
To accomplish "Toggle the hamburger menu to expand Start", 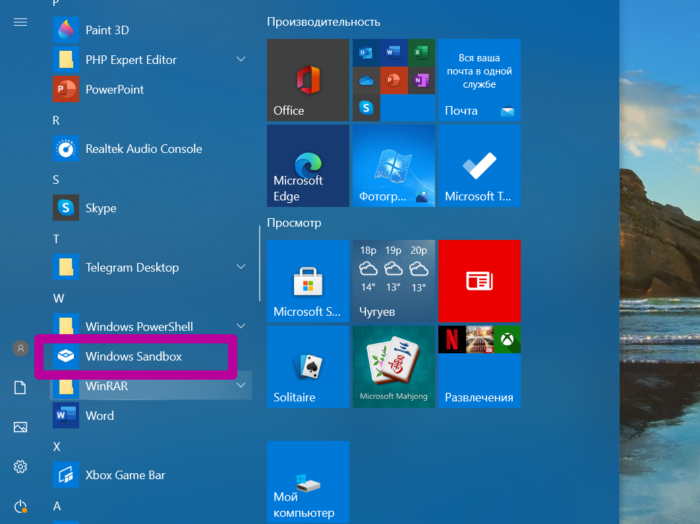I will point(20,22).
